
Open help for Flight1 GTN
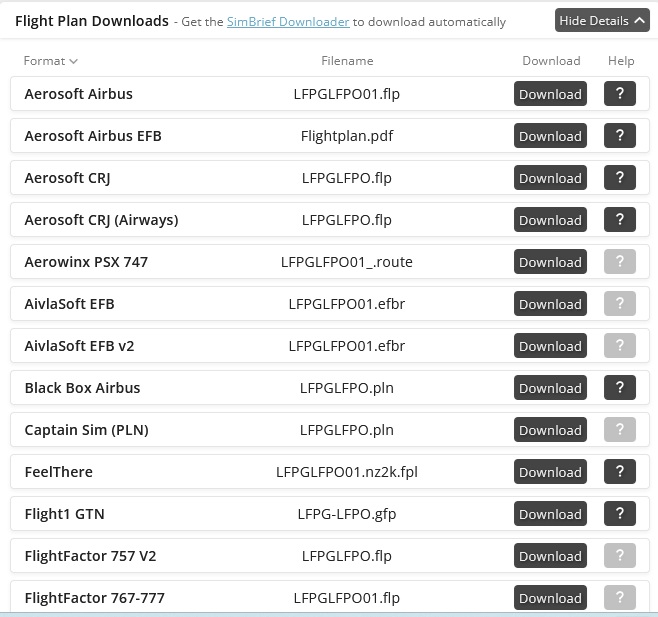coord(620,514)
